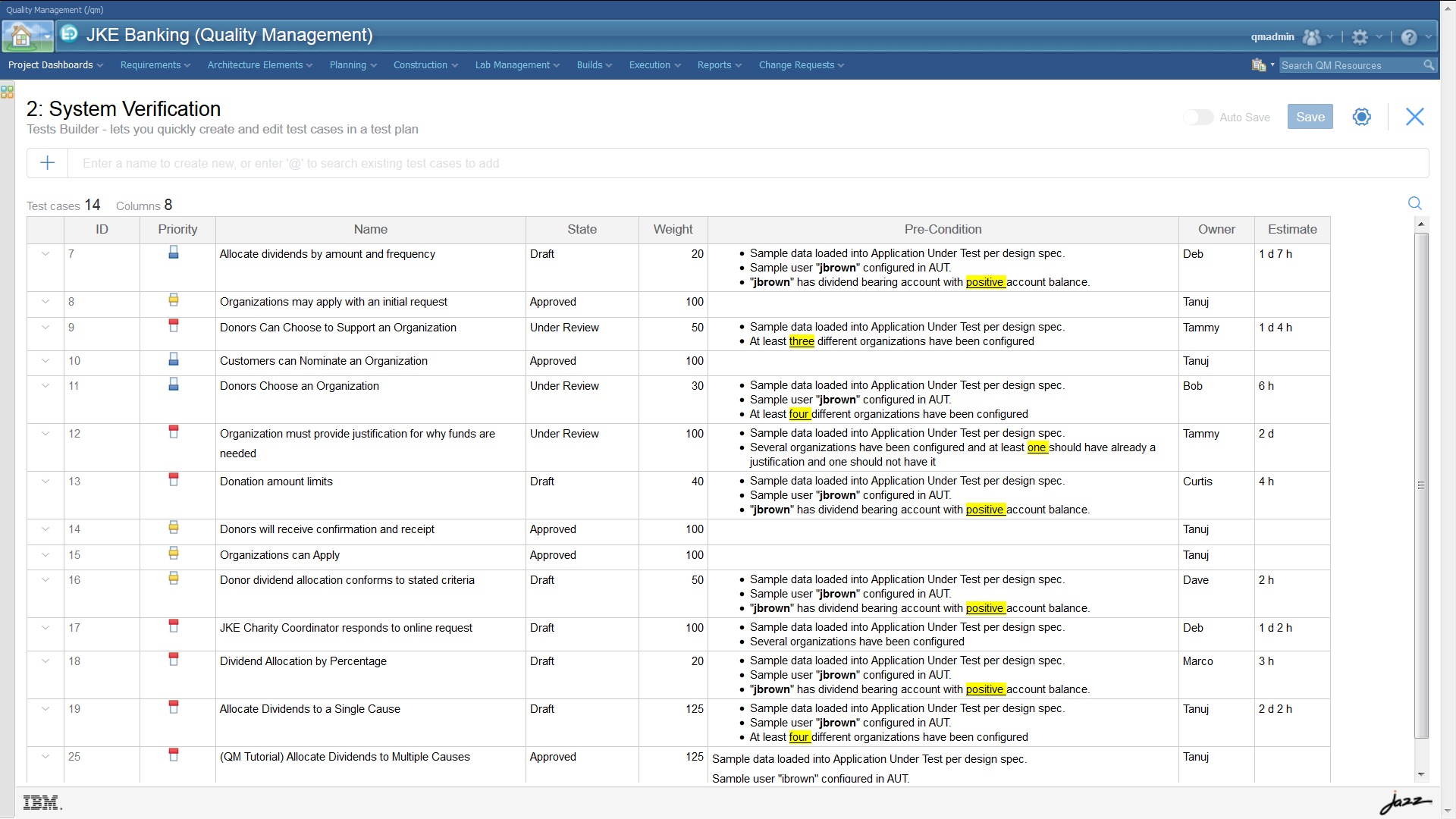The image size is (1456, 819).
Task: Click the help icon in header
Action: [1411, 36]
